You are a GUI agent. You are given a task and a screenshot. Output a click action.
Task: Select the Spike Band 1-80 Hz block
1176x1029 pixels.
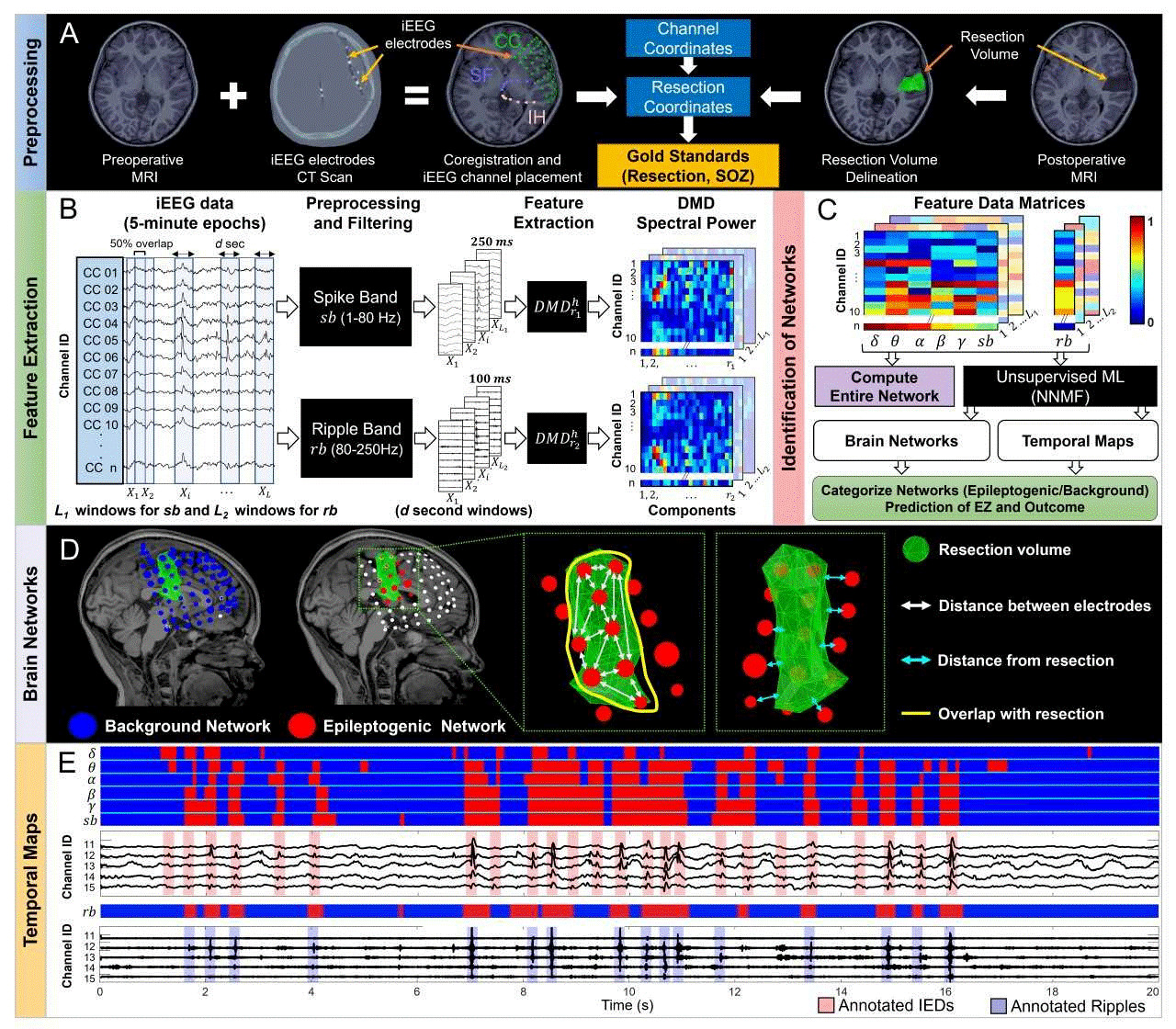click(356, 307)
